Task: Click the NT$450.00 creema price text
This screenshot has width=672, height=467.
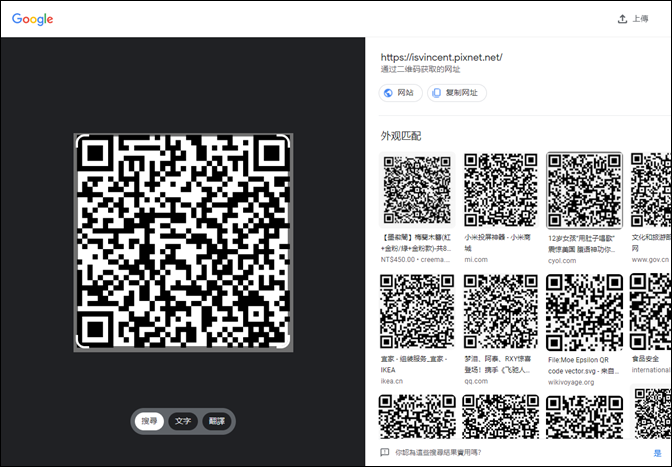Action: (x=398, y=260)
